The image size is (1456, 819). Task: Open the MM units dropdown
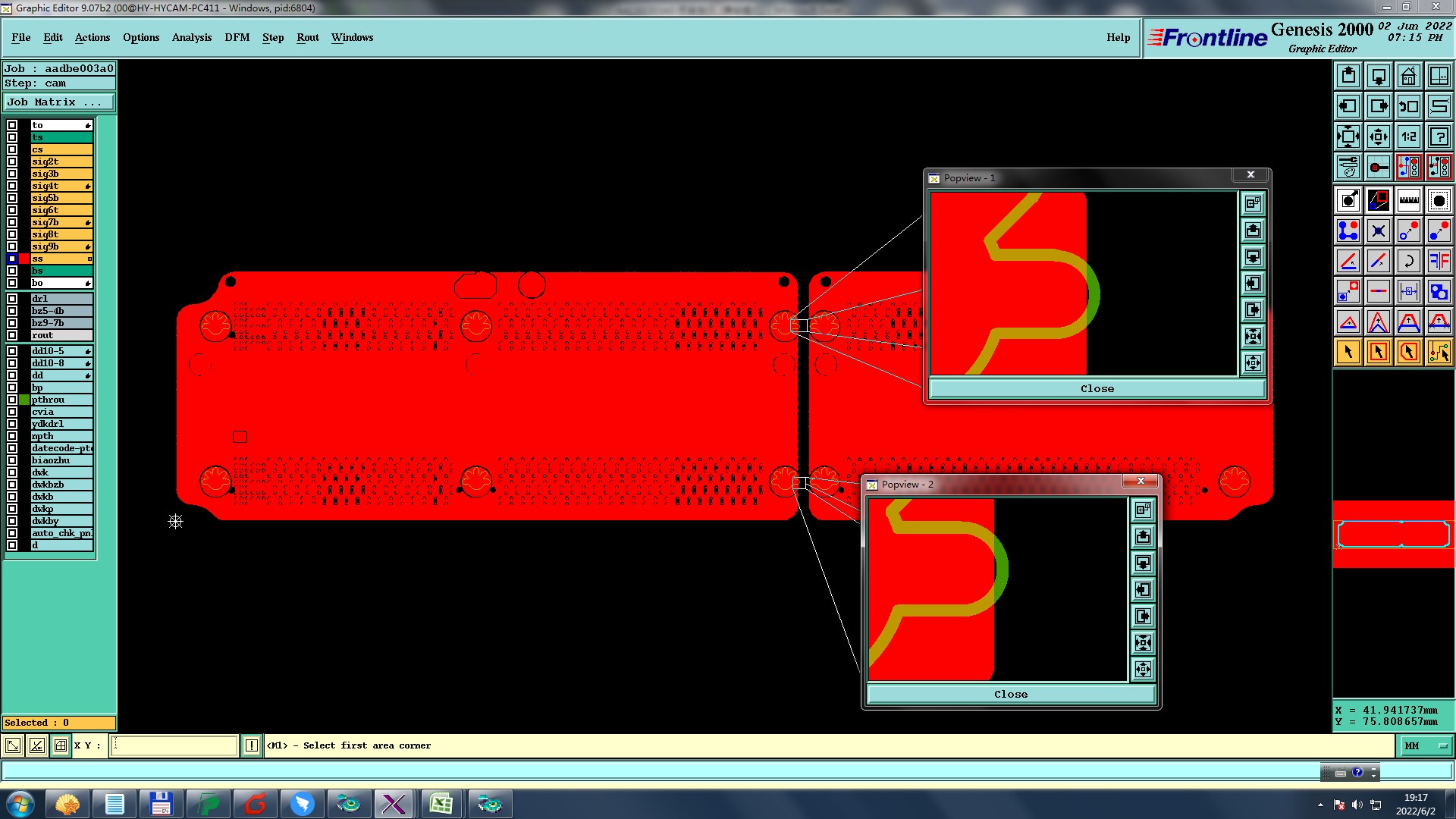(1425, 746)
